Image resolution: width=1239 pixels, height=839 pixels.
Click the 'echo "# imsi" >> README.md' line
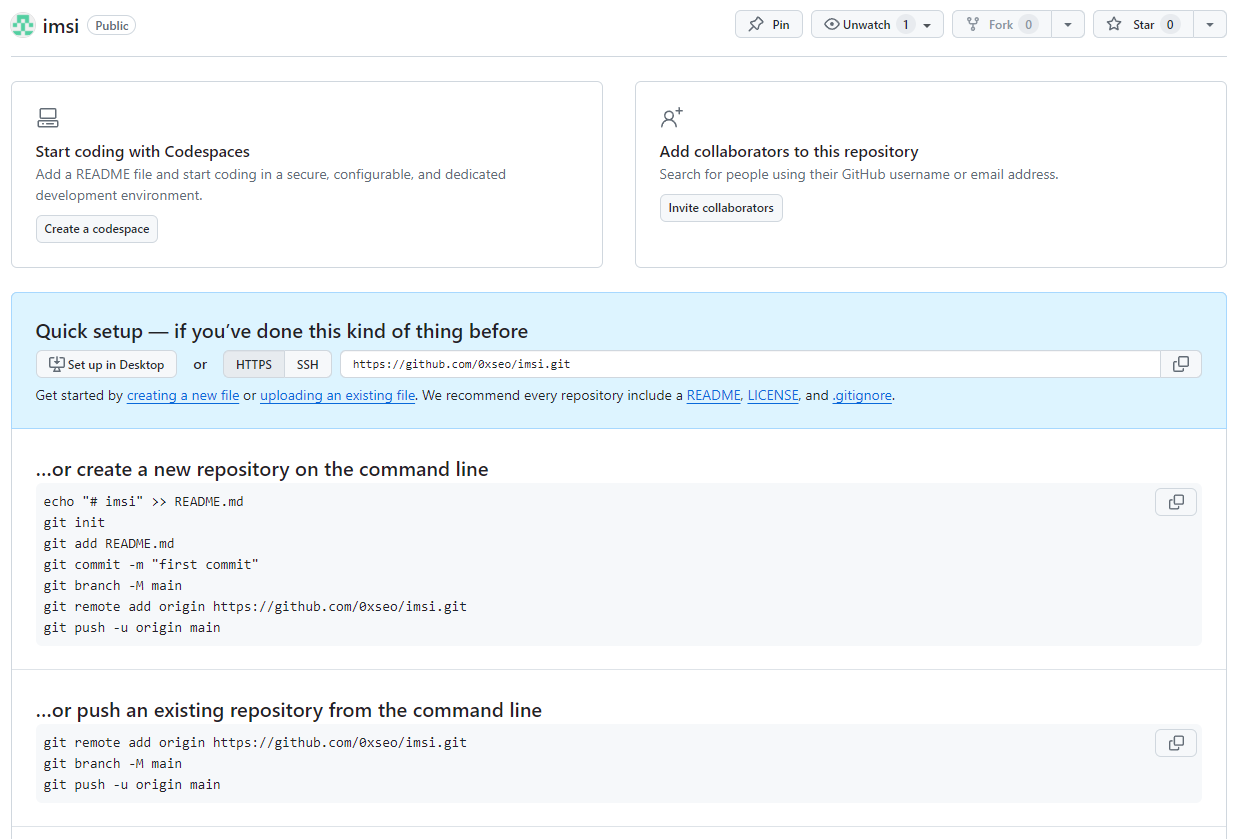[144, 501]
